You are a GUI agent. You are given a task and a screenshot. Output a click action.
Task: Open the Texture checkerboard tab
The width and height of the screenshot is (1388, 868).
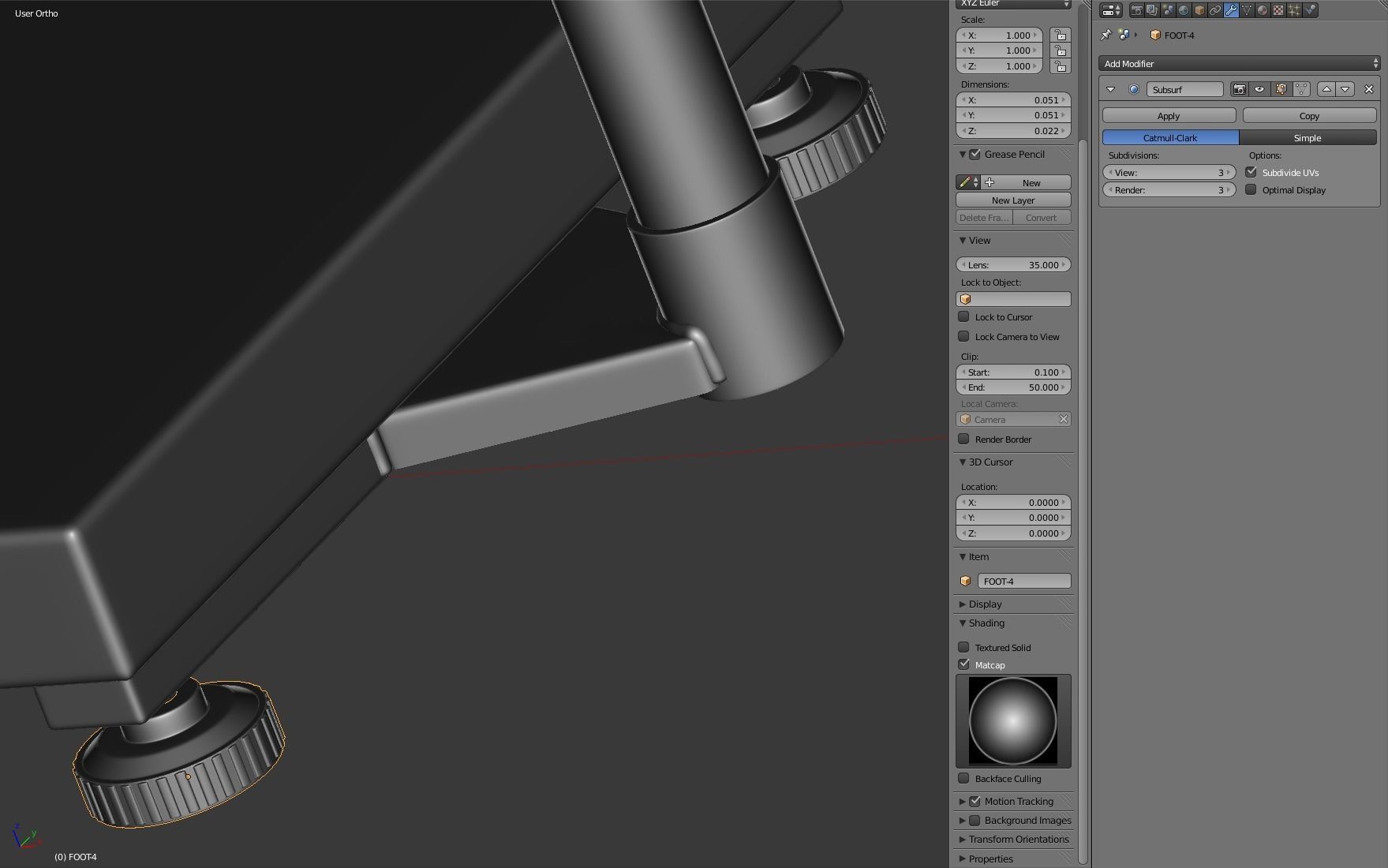click(x=1278, y=10)
